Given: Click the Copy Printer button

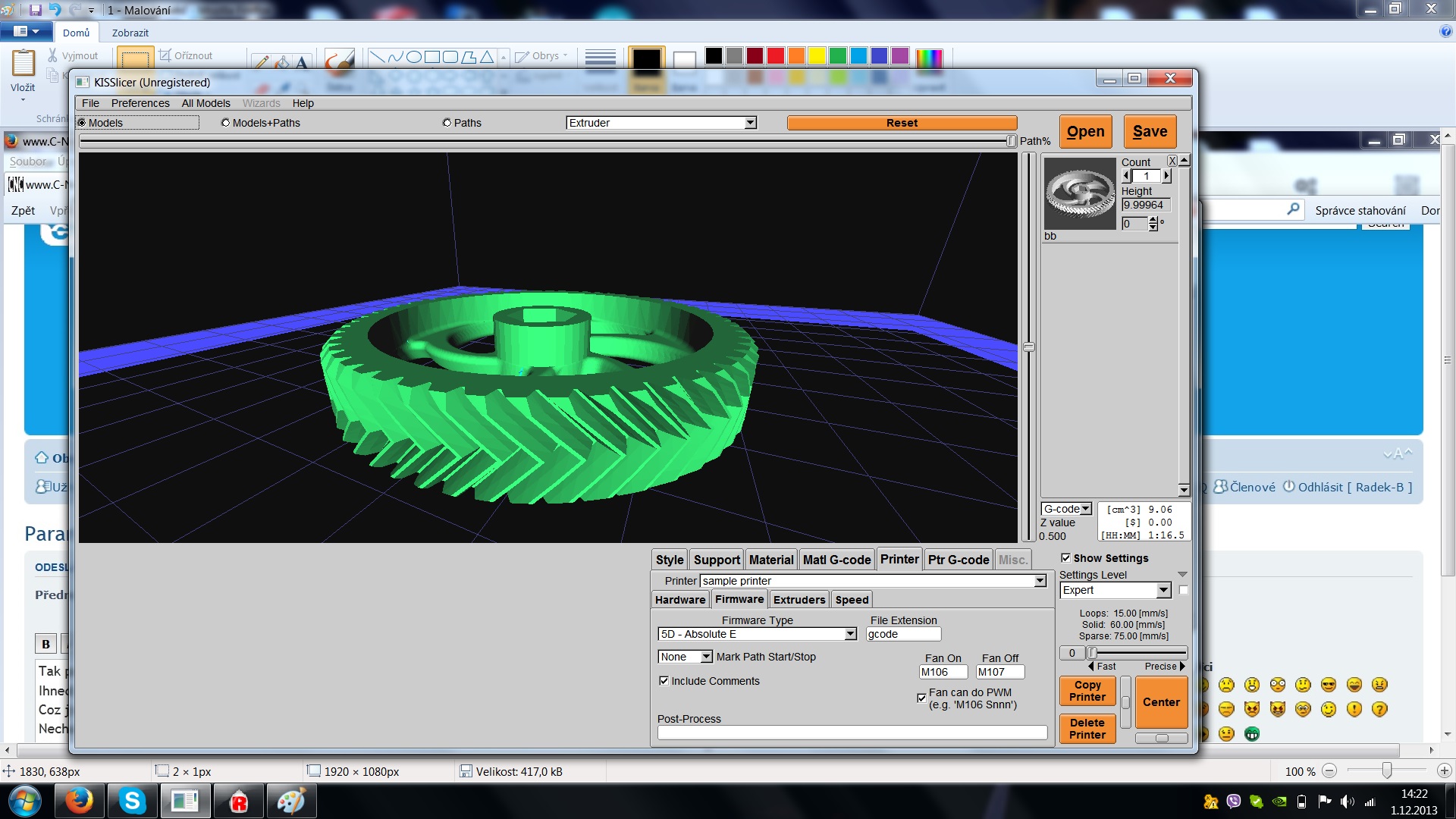Looking at the screenshot, I should click(x=1087, y=691).
